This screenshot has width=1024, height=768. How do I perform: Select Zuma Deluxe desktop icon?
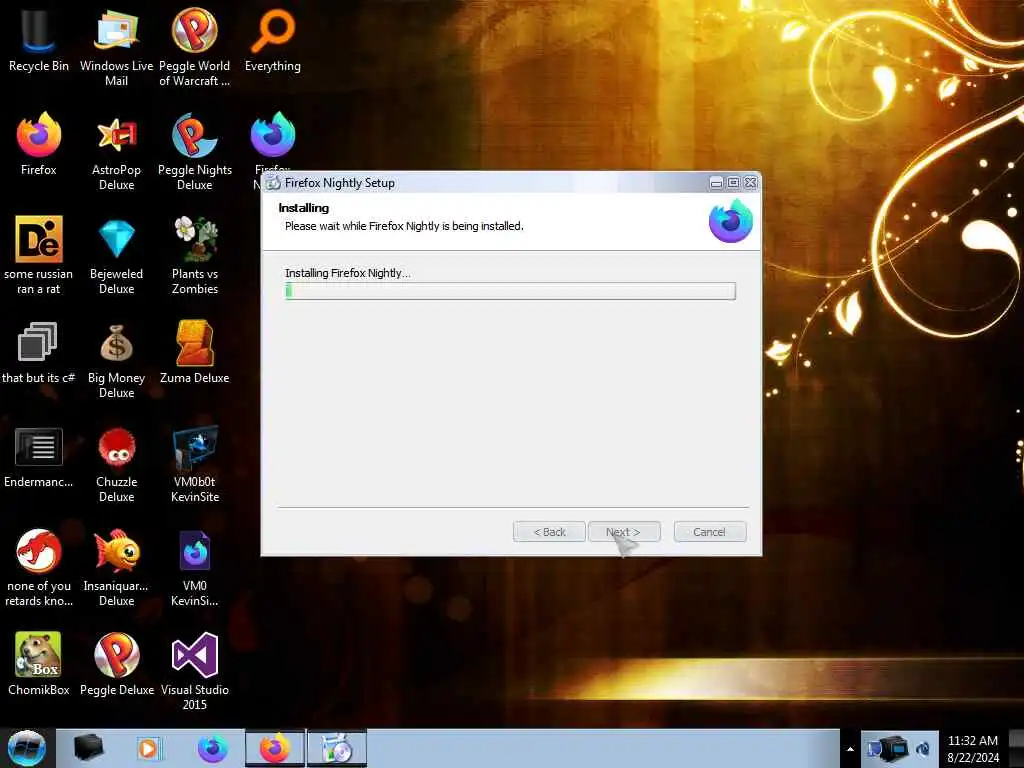click(195, 353)
